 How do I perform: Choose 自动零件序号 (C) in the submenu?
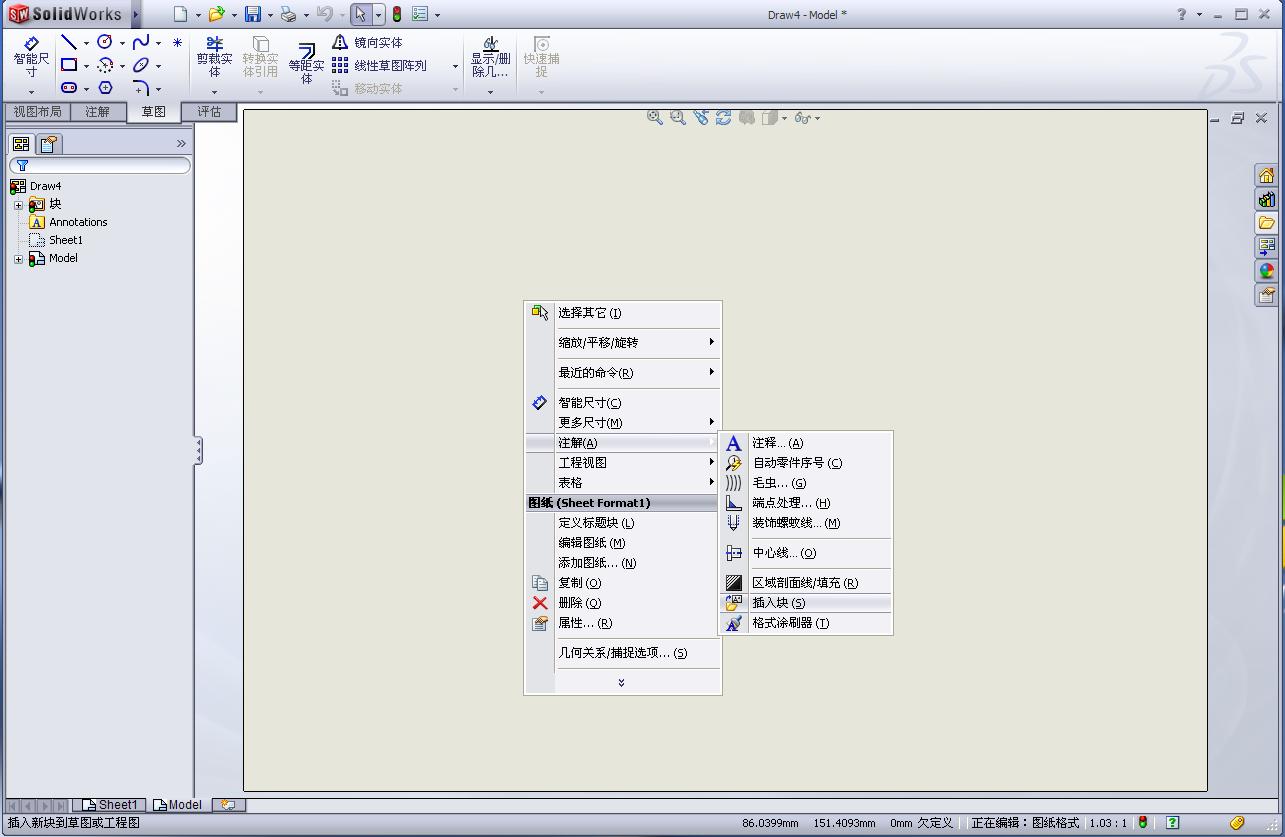tap(805, 463)
